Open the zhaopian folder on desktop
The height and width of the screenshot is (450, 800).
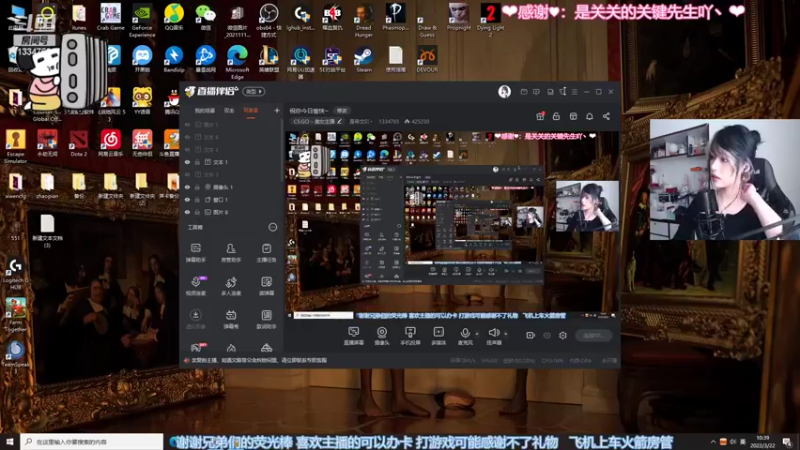(47, 185)
